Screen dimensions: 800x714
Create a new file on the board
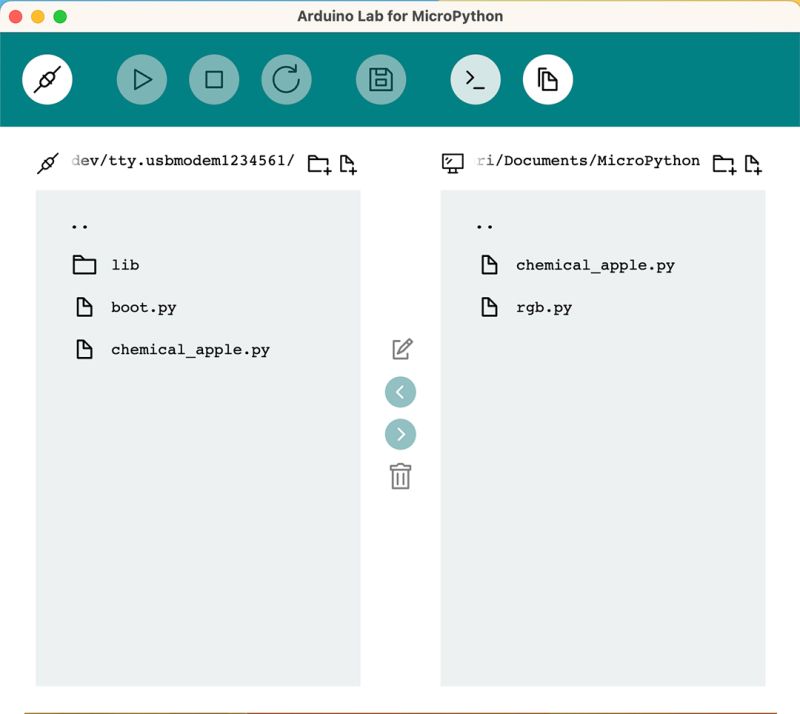coord(348,164)
